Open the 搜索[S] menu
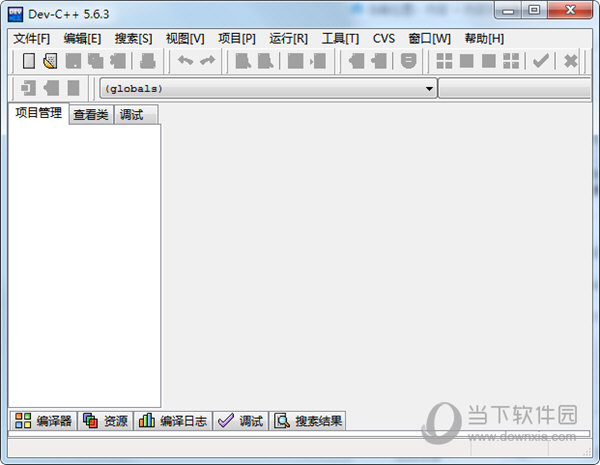This screenshot has width=600, height=465. coord(133,39)
